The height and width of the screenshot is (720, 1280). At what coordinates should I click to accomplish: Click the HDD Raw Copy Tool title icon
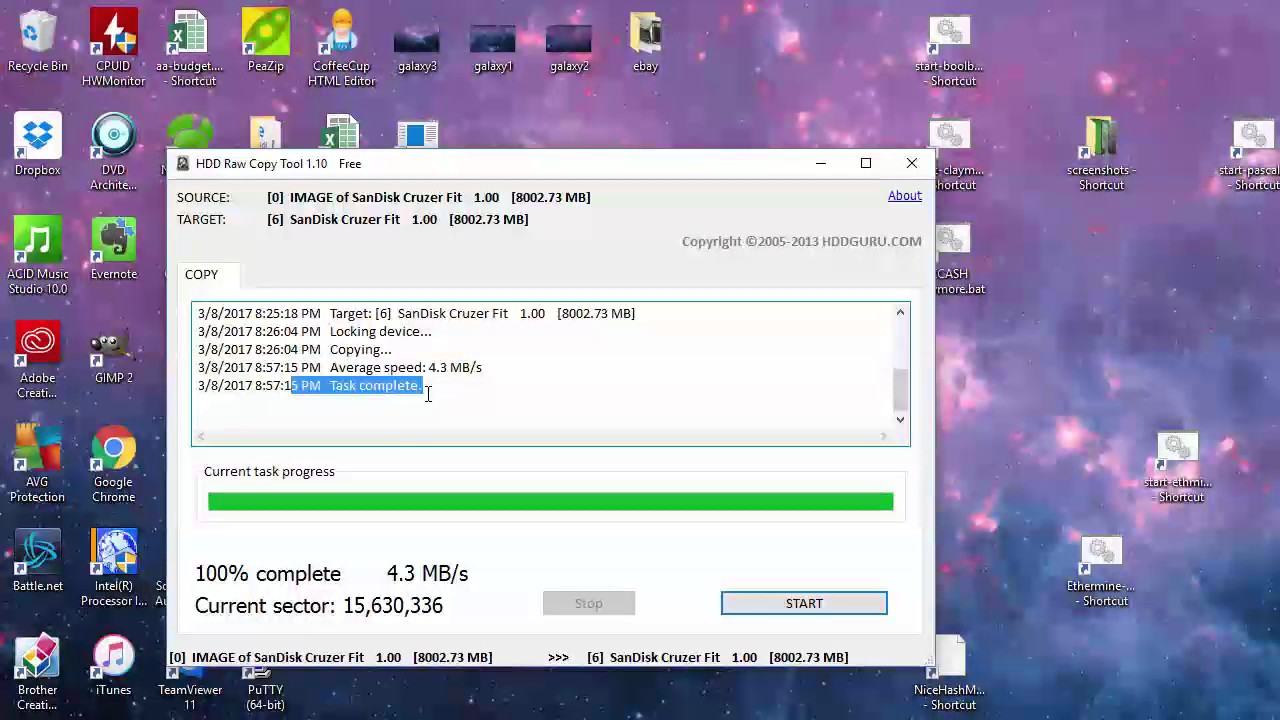[182, 164]
